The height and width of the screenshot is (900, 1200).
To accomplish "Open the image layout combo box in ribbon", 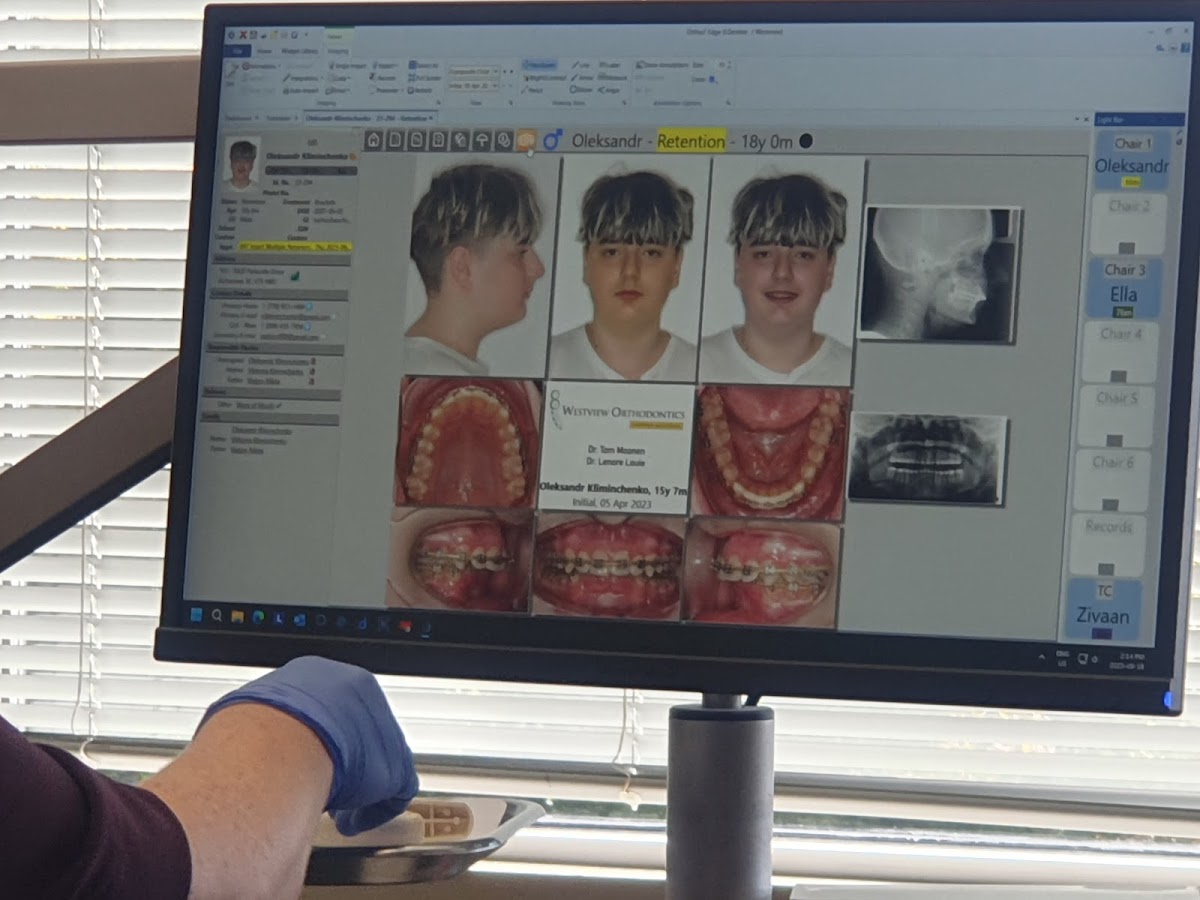I will pos(474,71).
